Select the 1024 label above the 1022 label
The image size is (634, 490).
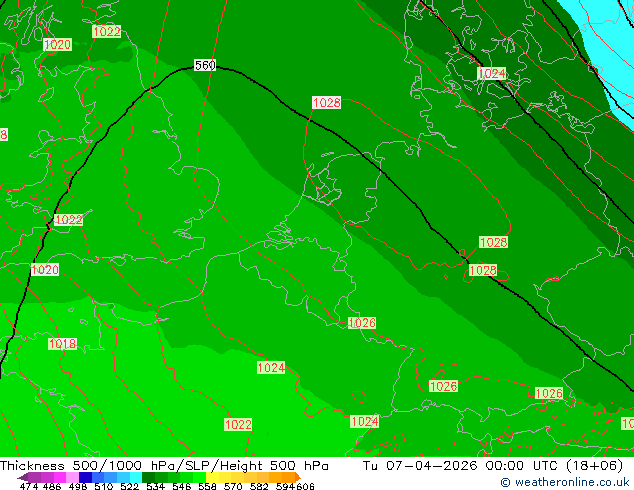coord(271,368)
